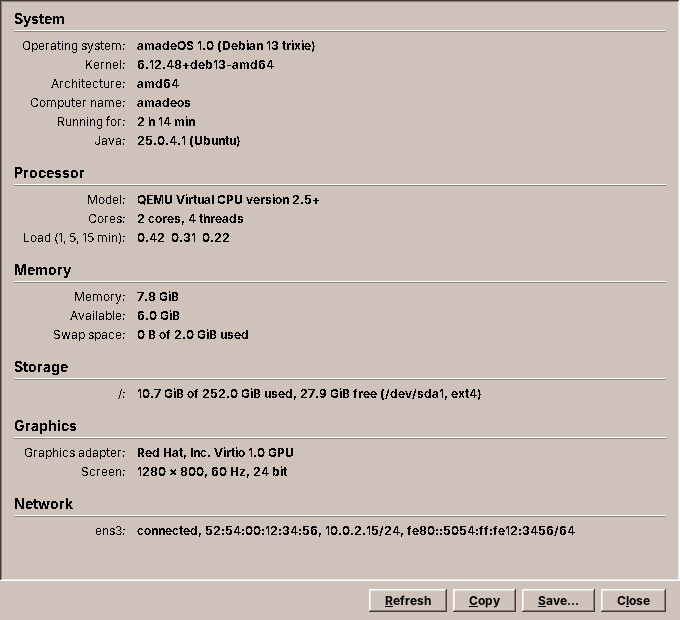Click the computer name value amadeos
The width and height of the screenshot is (680, 620).
(163, 103)
